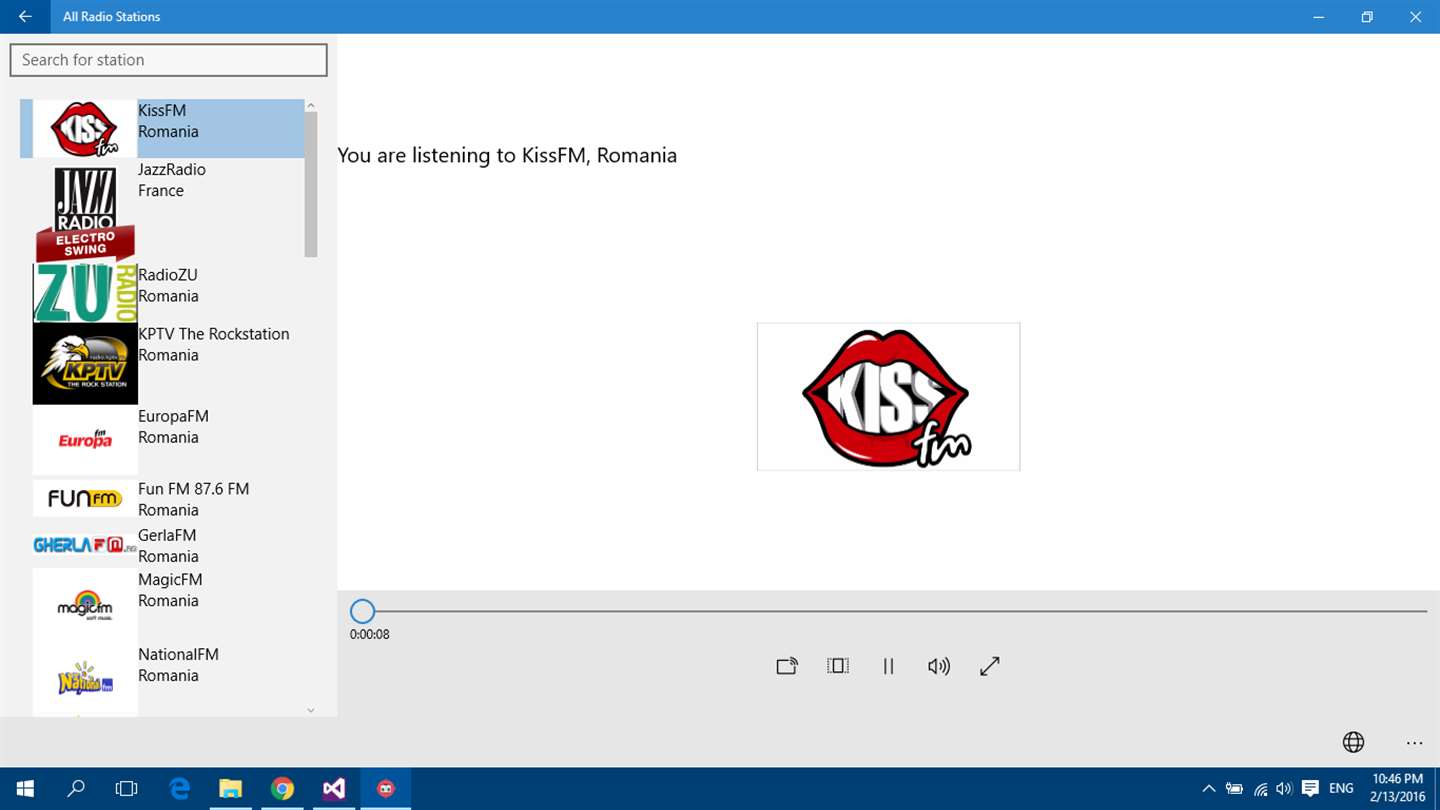The image size is (1440, 810).
Task: Play the EuropaFM station
Action: pos(162,441)
